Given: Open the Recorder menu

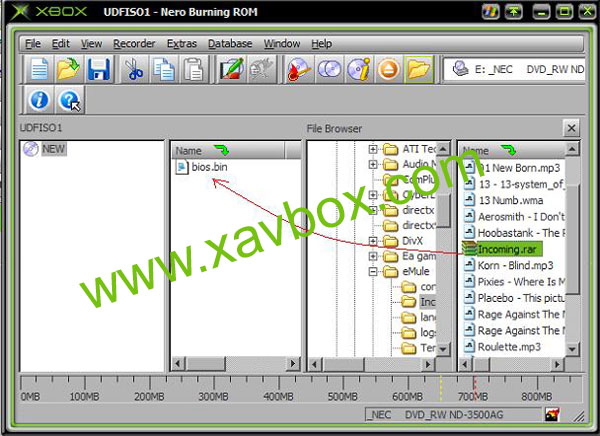Looking at the screenshot, I should coord(133,44).
